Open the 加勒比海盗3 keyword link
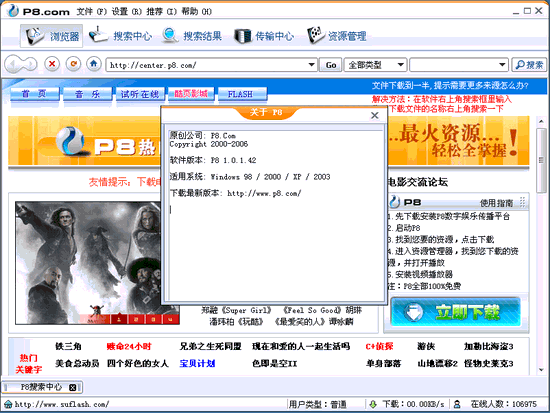This screenshot has height=413, width=550. click(x=488, y=346)
